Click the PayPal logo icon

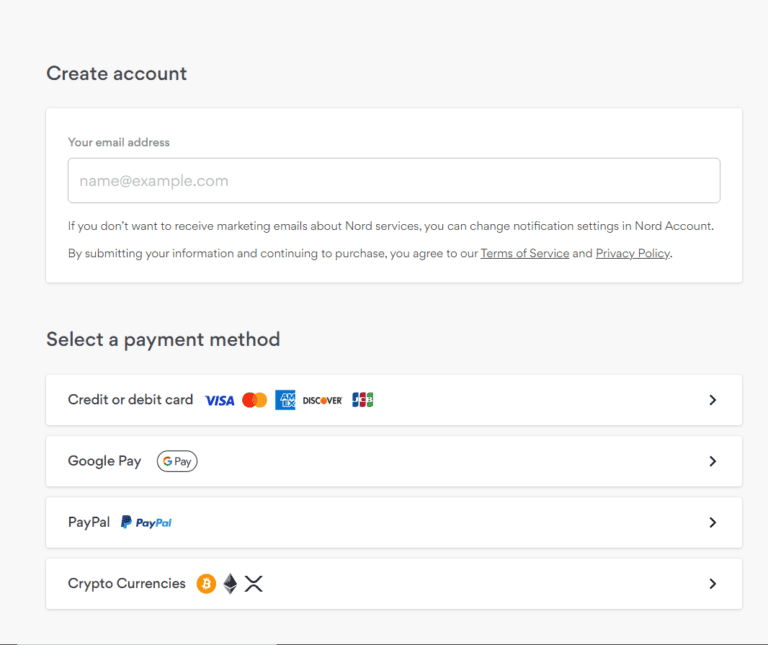click(146, 522)
